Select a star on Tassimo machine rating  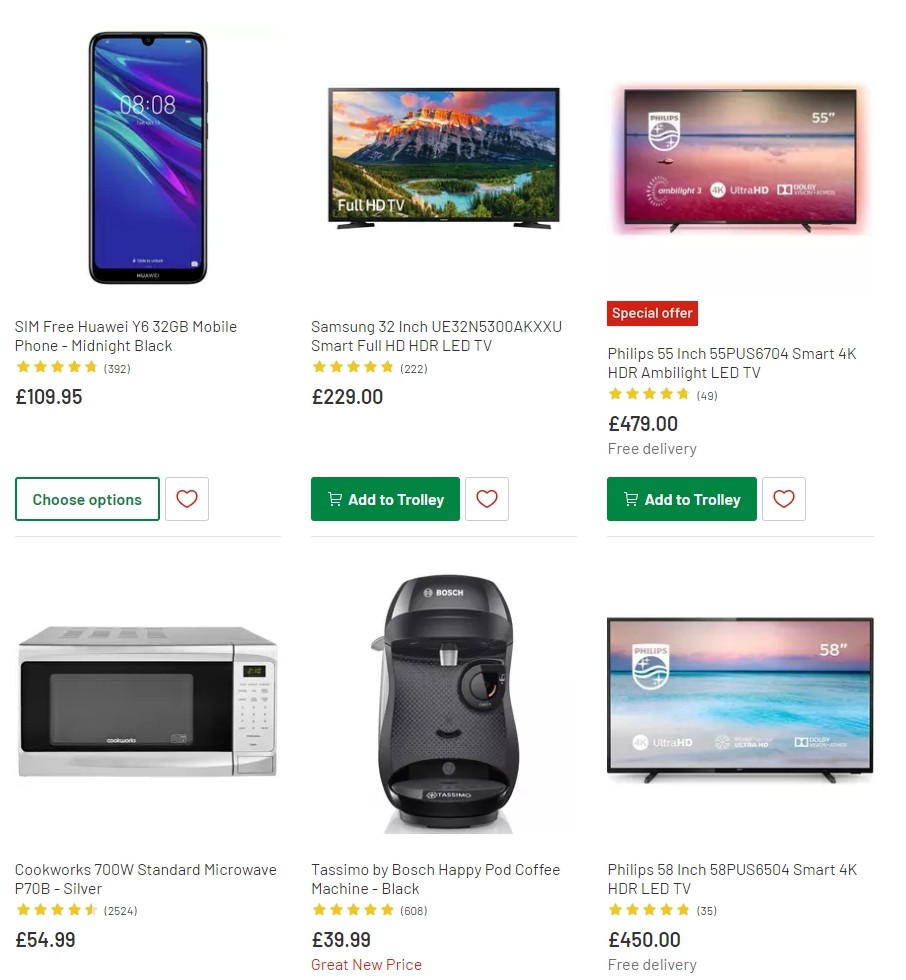click(x=353, y=910)
